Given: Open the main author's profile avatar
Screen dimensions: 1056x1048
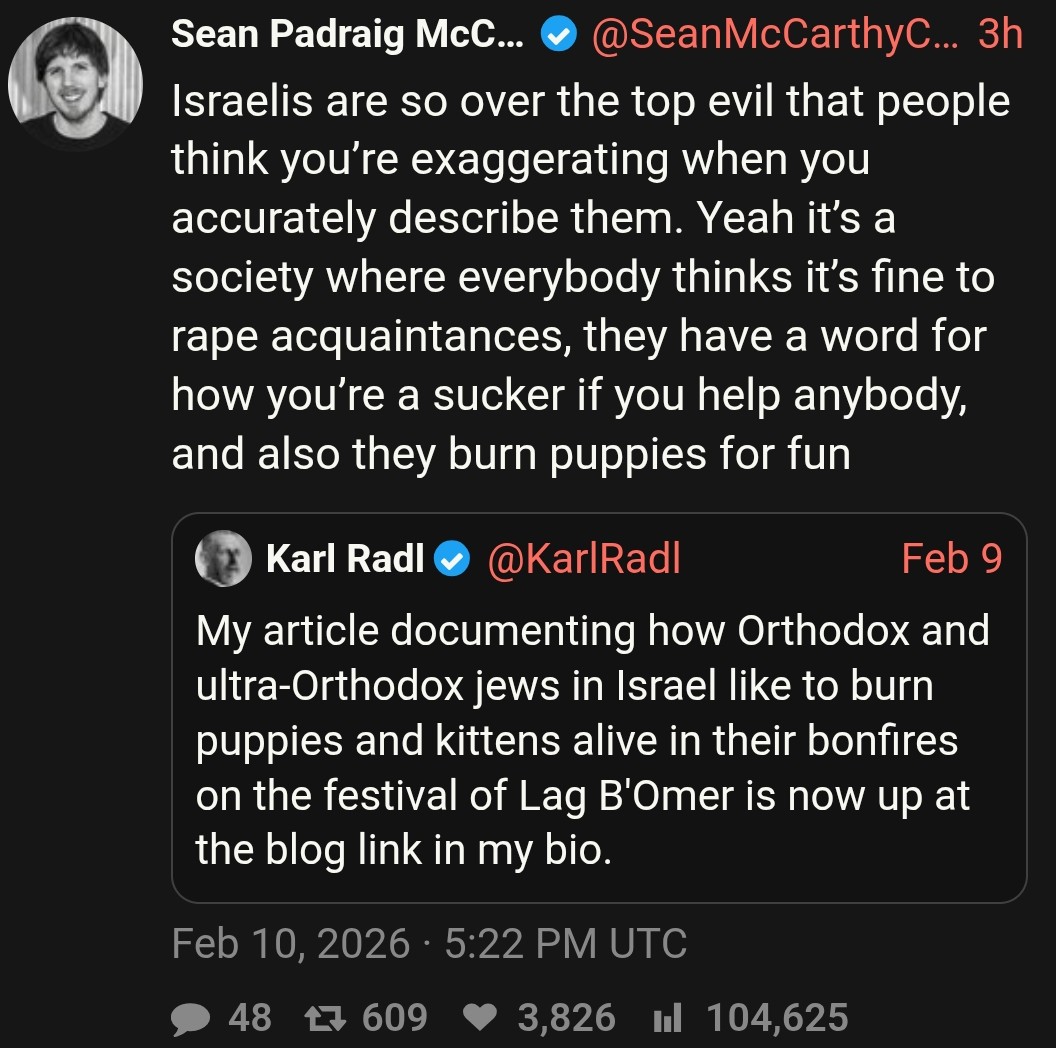Looking at the screenshot, I should point(75,83).
